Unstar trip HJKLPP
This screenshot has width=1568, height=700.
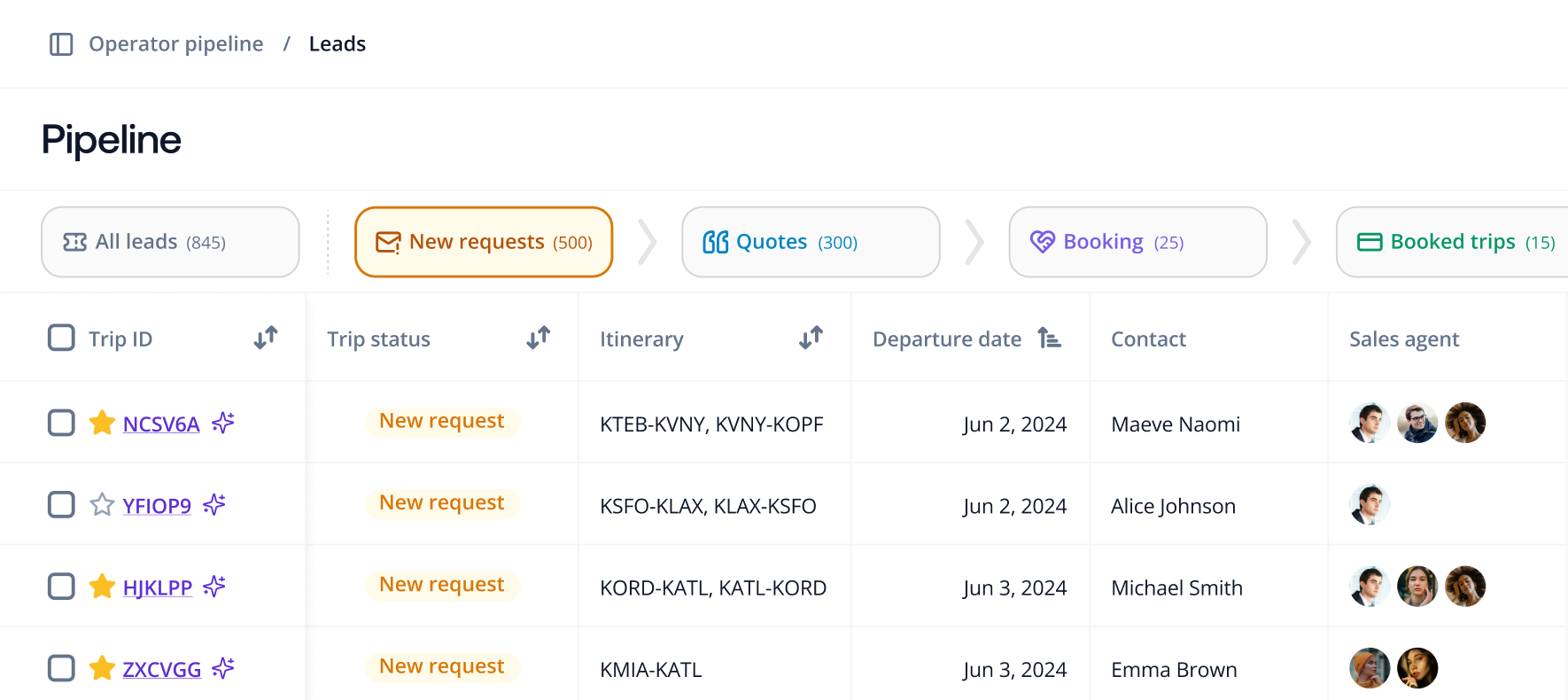[x=102, y=586]
